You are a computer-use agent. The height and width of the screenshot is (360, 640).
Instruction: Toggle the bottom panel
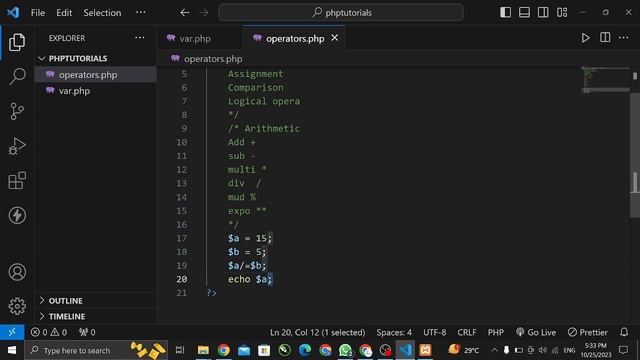[x=524, y=12]
